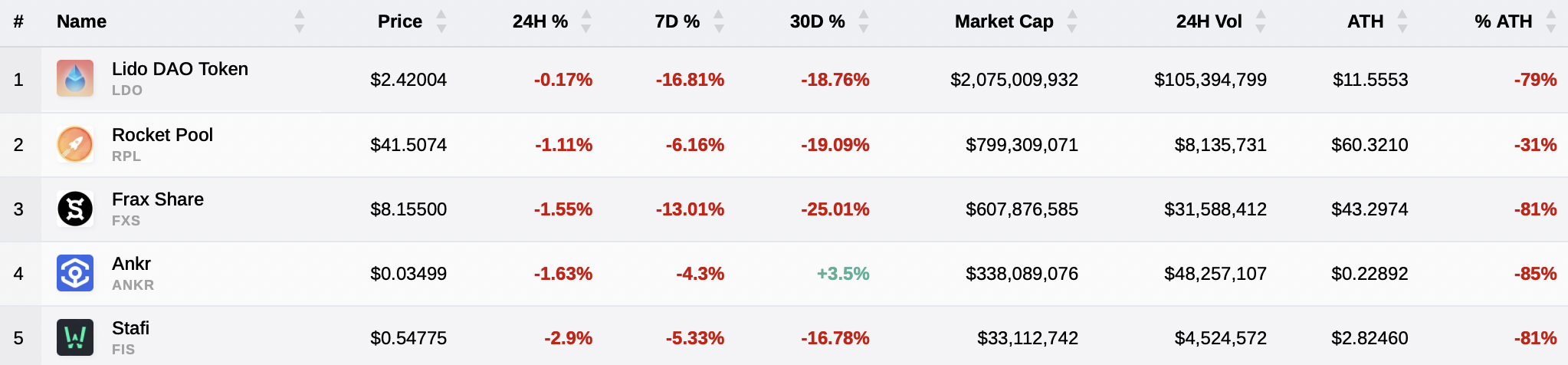The image size is (1568, 365).
Task: Open the Ankr name link
Action: click(x=131, y=264)
